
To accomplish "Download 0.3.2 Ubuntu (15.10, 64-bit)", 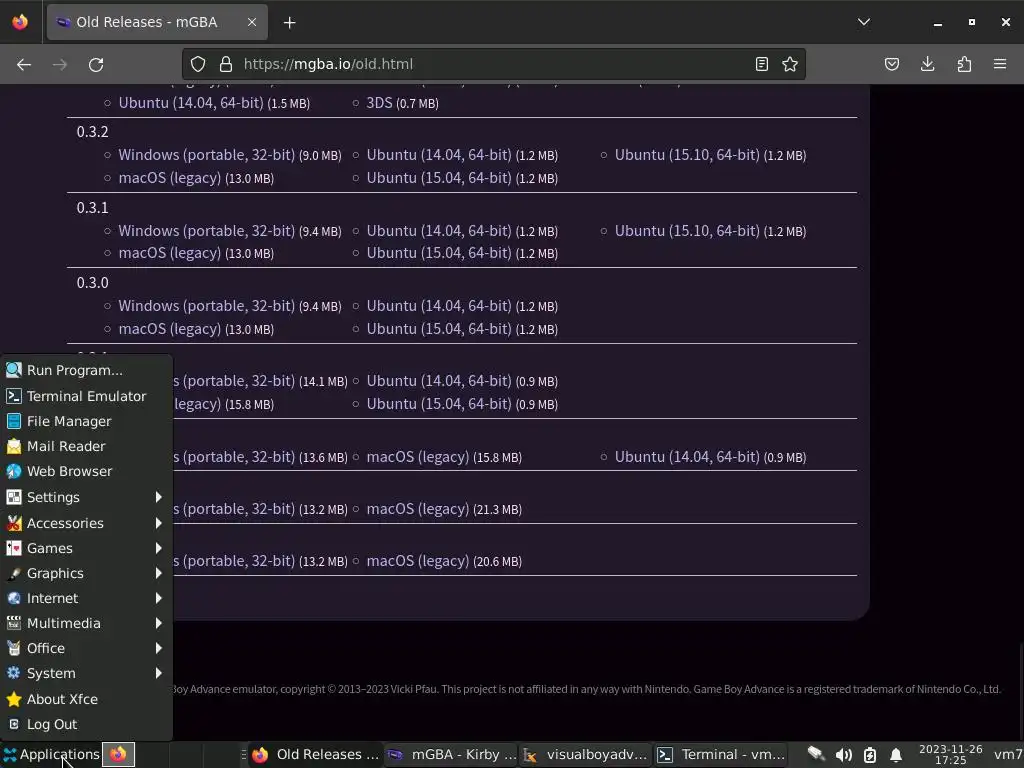I will (x=687, y=155).
